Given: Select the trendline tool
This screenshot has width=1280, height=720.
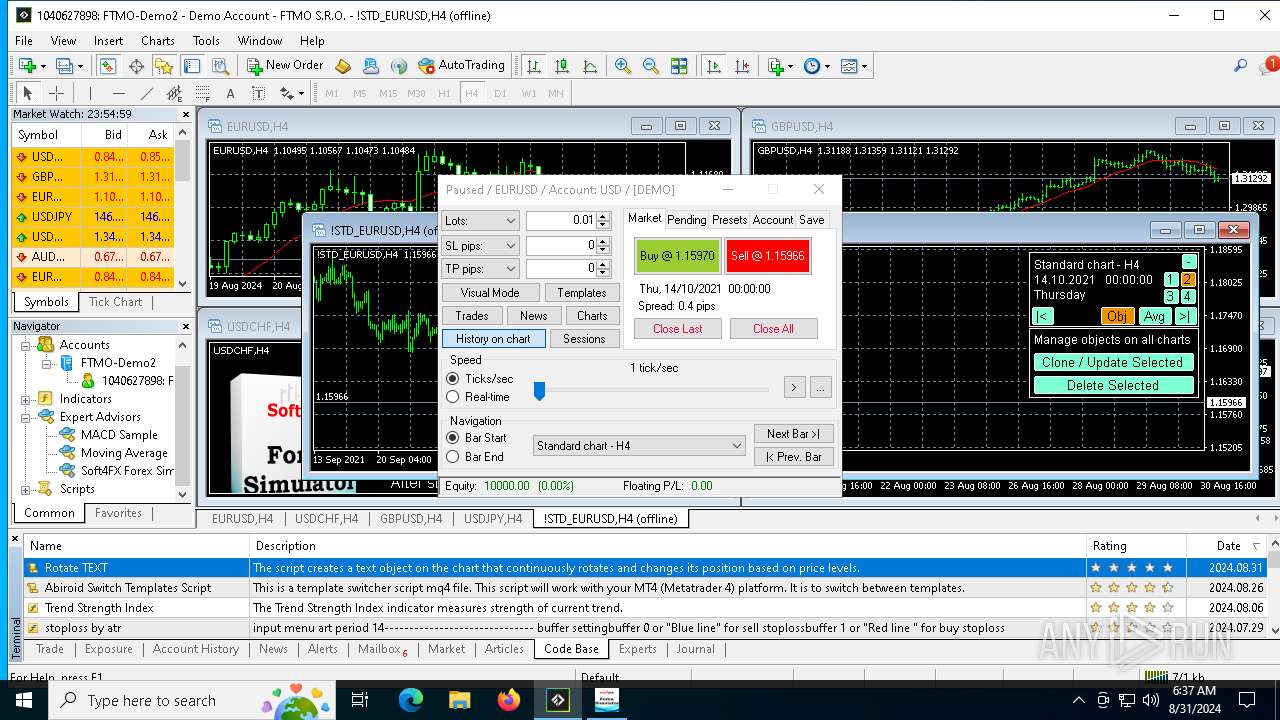Looking at the screenshot, I should (147, 93).
